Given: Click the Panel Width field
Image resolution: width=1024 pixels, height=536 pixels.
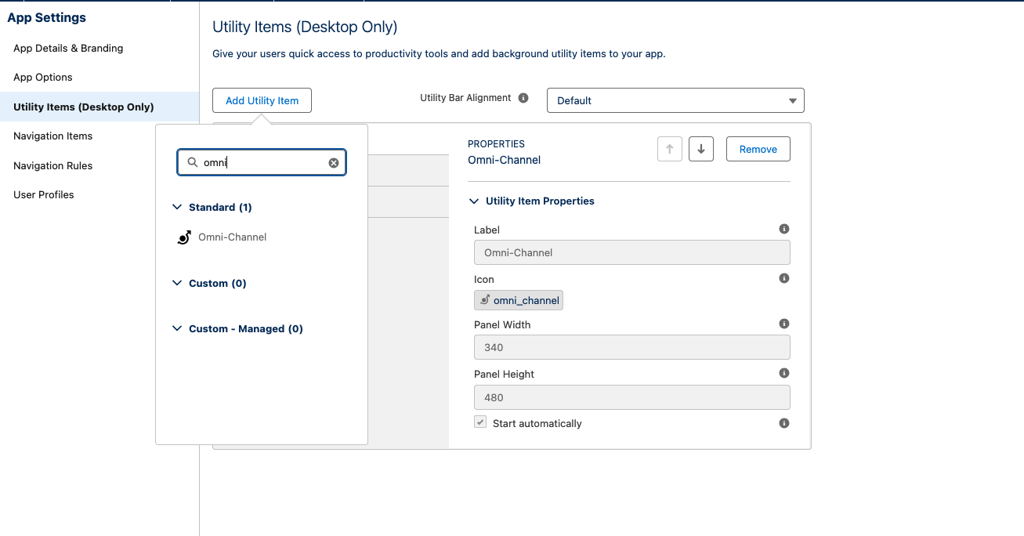Looking at the screenshot, I should (x=632, y=347).
